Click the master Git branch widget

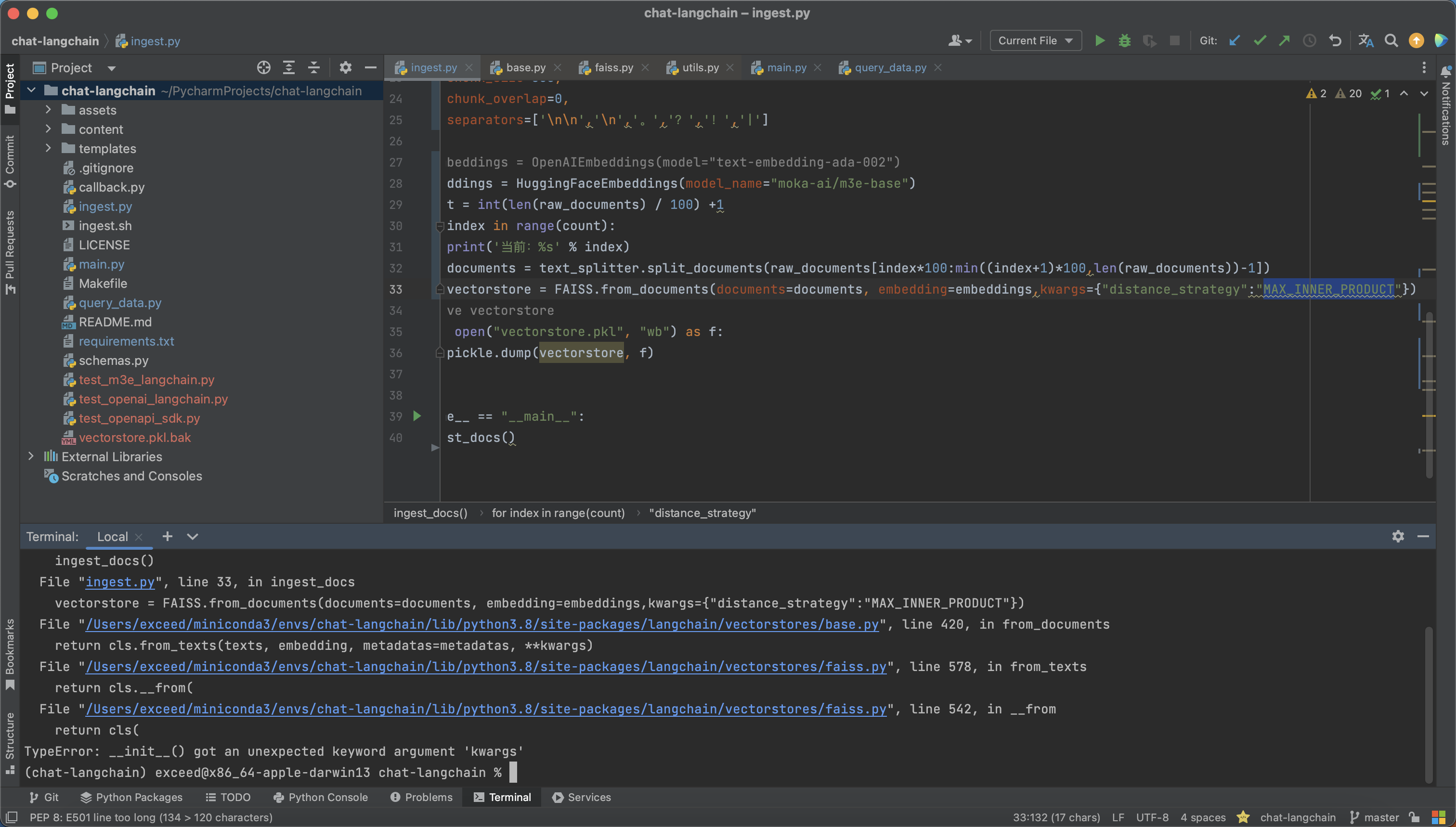(1374, 817)
